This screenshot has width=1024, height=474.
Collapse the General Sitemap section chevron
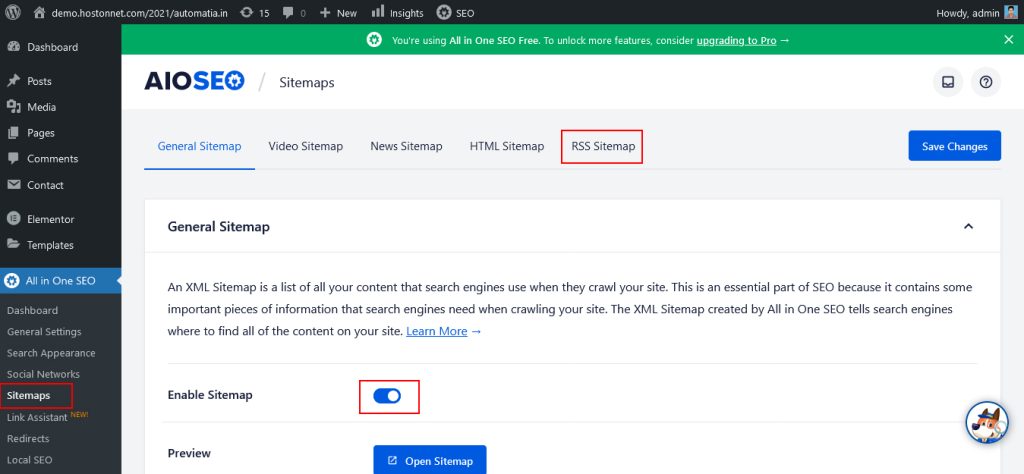coord(968,227)
